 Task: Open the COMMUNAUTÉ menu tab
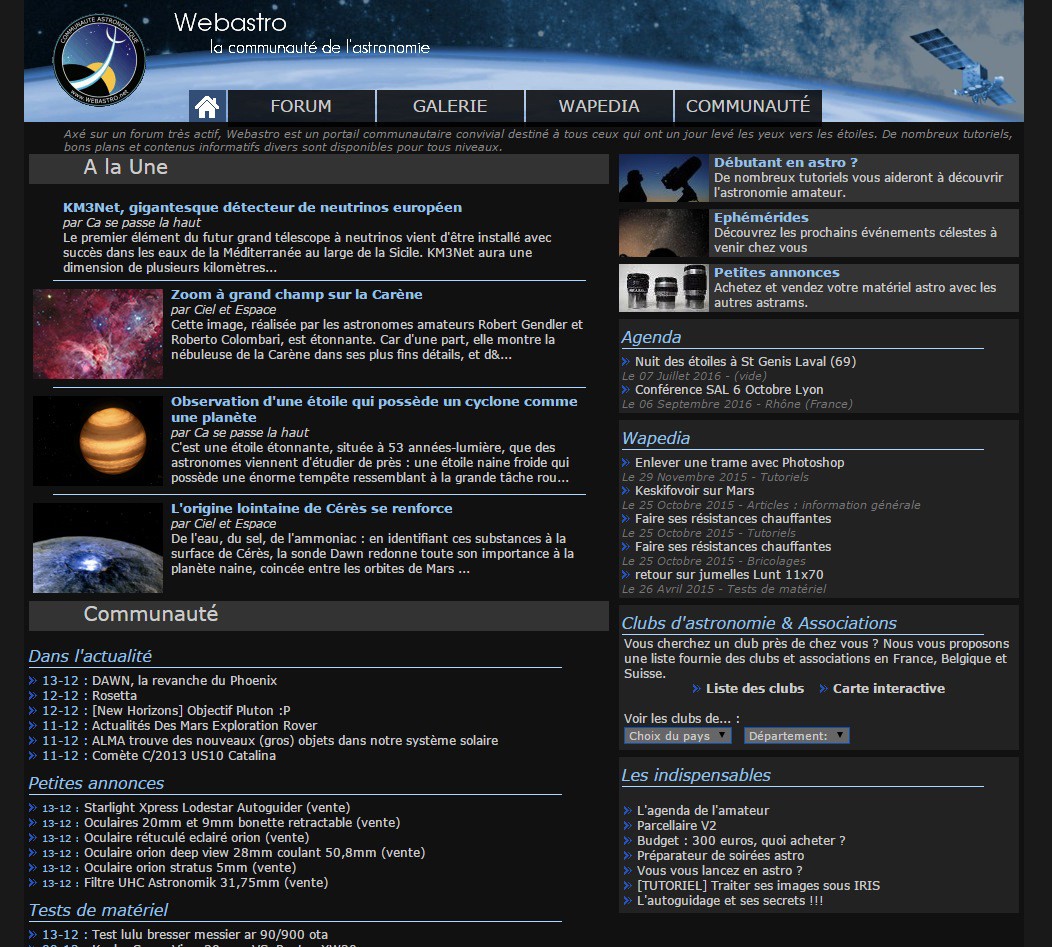click(x=748, y=106)
